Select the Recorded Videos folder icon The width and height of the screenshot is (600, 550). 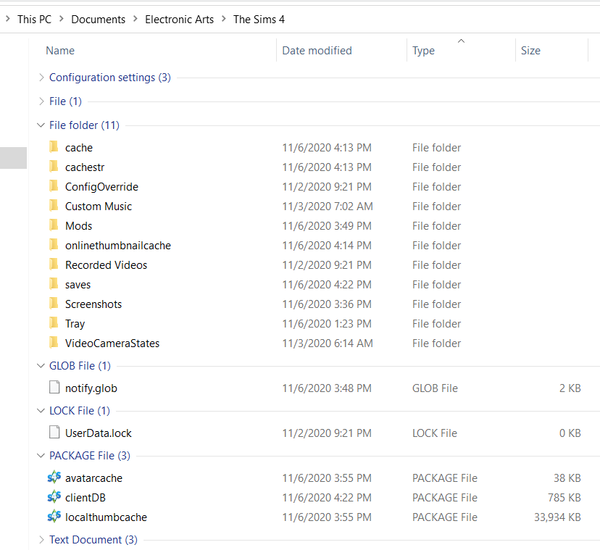[54, 264]
